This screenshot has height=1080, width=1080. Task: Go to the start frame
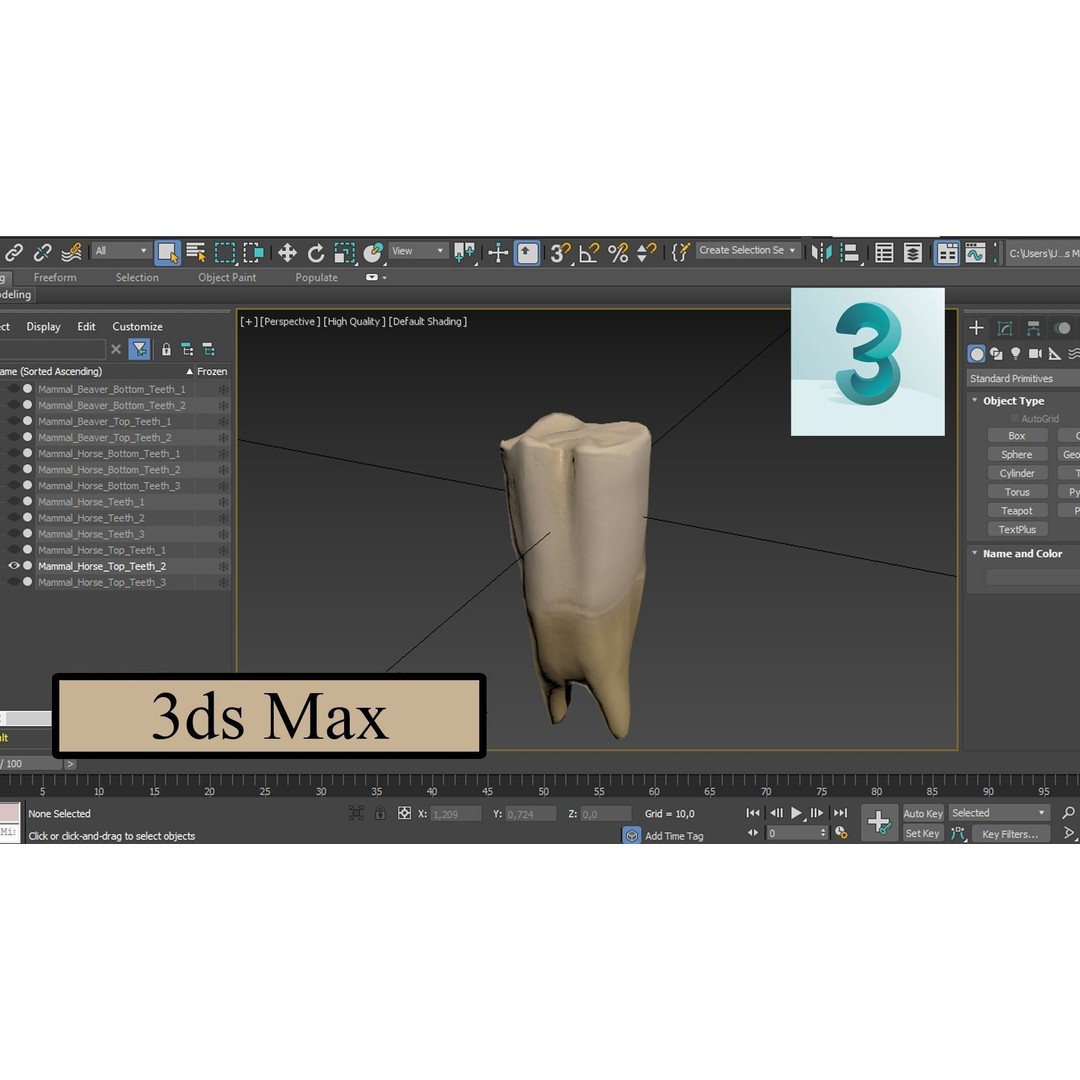pos(753,813)
